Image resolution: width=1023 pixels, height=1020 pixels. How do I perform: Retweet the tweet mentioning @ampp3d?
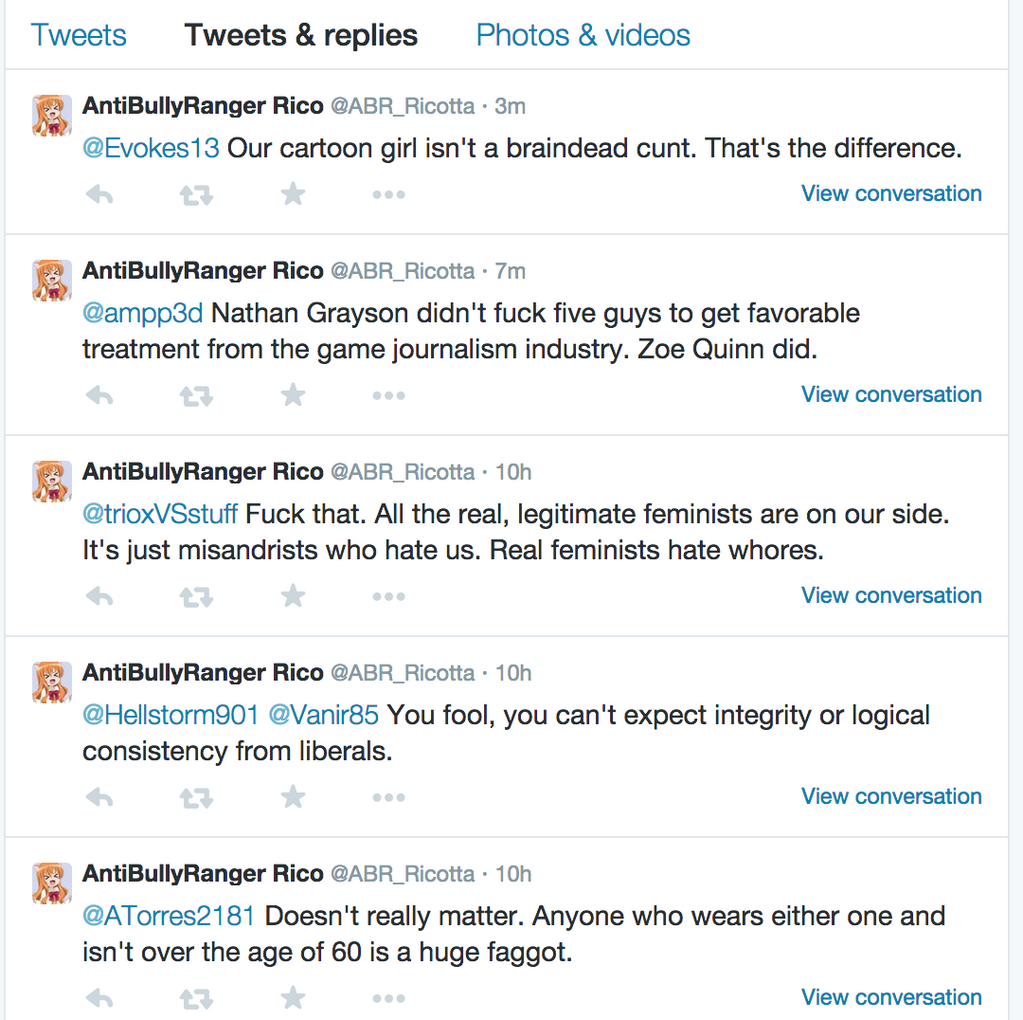click(196, 395)
